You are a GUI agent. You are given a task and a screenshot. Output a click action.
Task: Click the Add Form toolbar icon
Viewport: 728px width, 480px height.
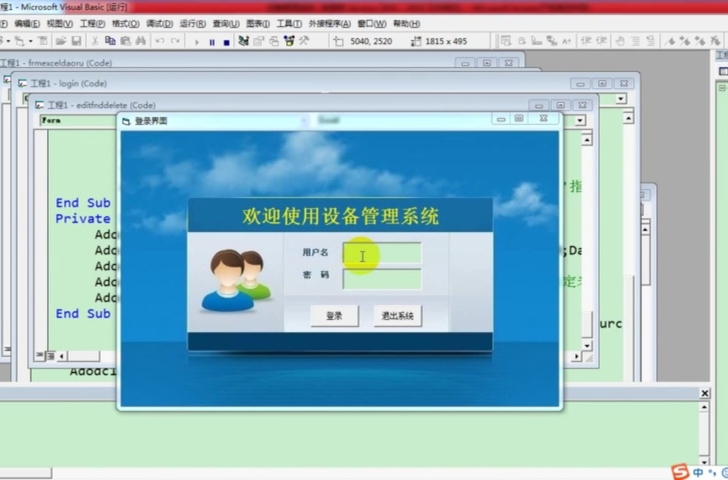[20, 41]
